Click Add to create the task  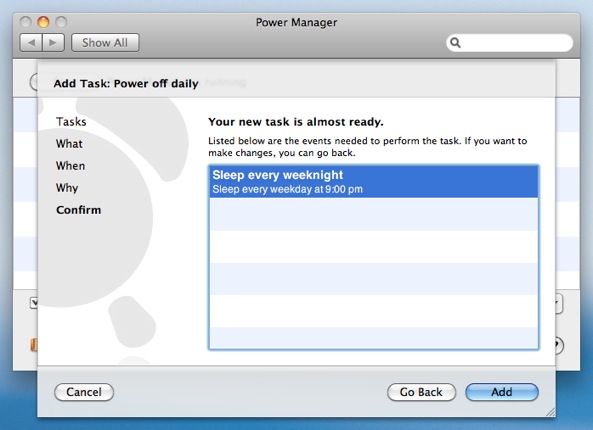point(502,392)
